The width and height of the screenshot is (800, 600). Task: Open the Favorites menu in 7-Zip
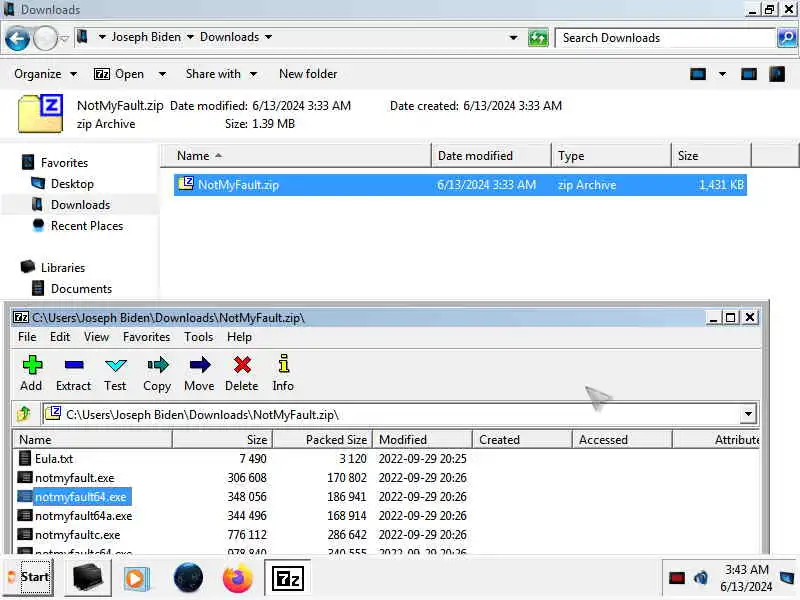pos(146,337)
